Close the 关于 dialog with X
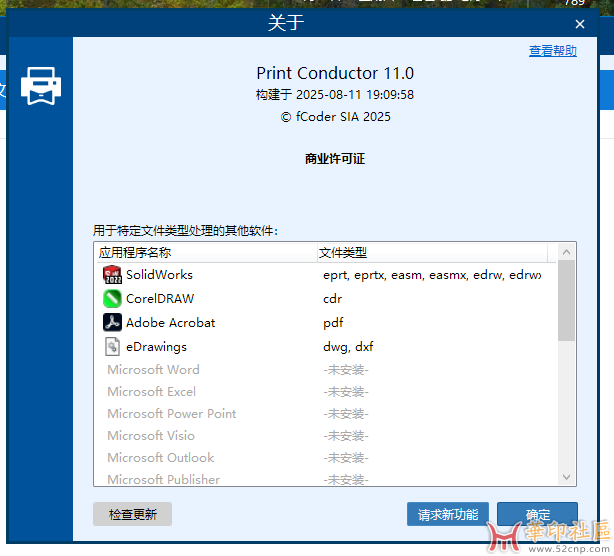Viewport: 614px width, 556px height. point(580,24)
